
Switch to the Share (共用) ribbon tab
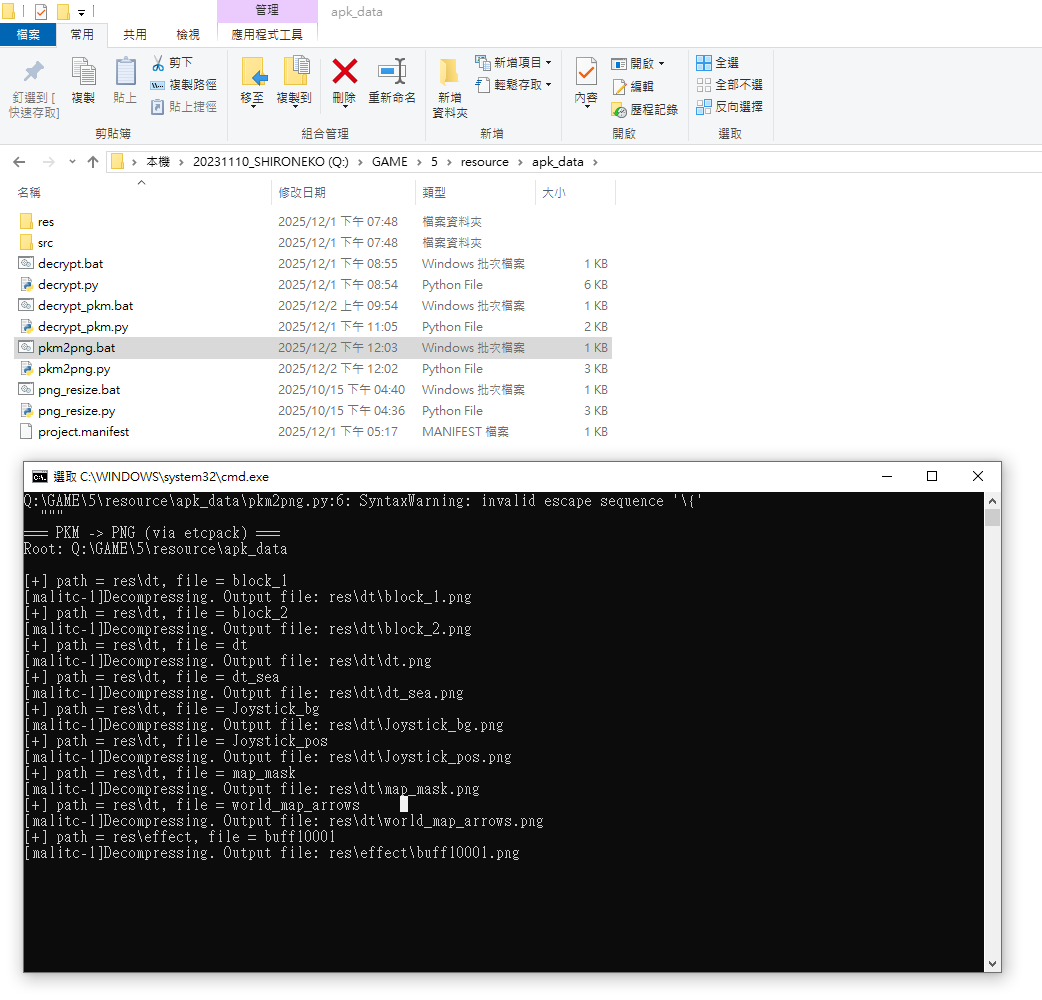pyautogui.click(x=134, y=34)
